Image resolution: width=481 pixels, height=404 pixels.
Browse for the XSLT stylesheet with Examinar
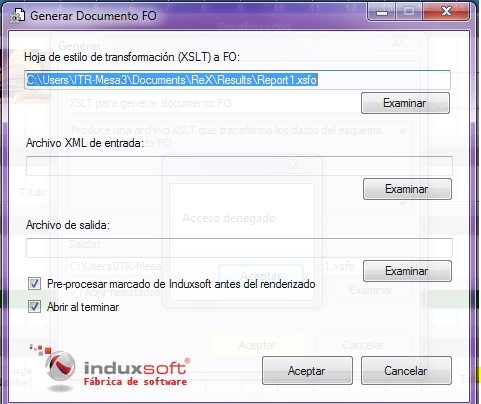tap(405, 103)
